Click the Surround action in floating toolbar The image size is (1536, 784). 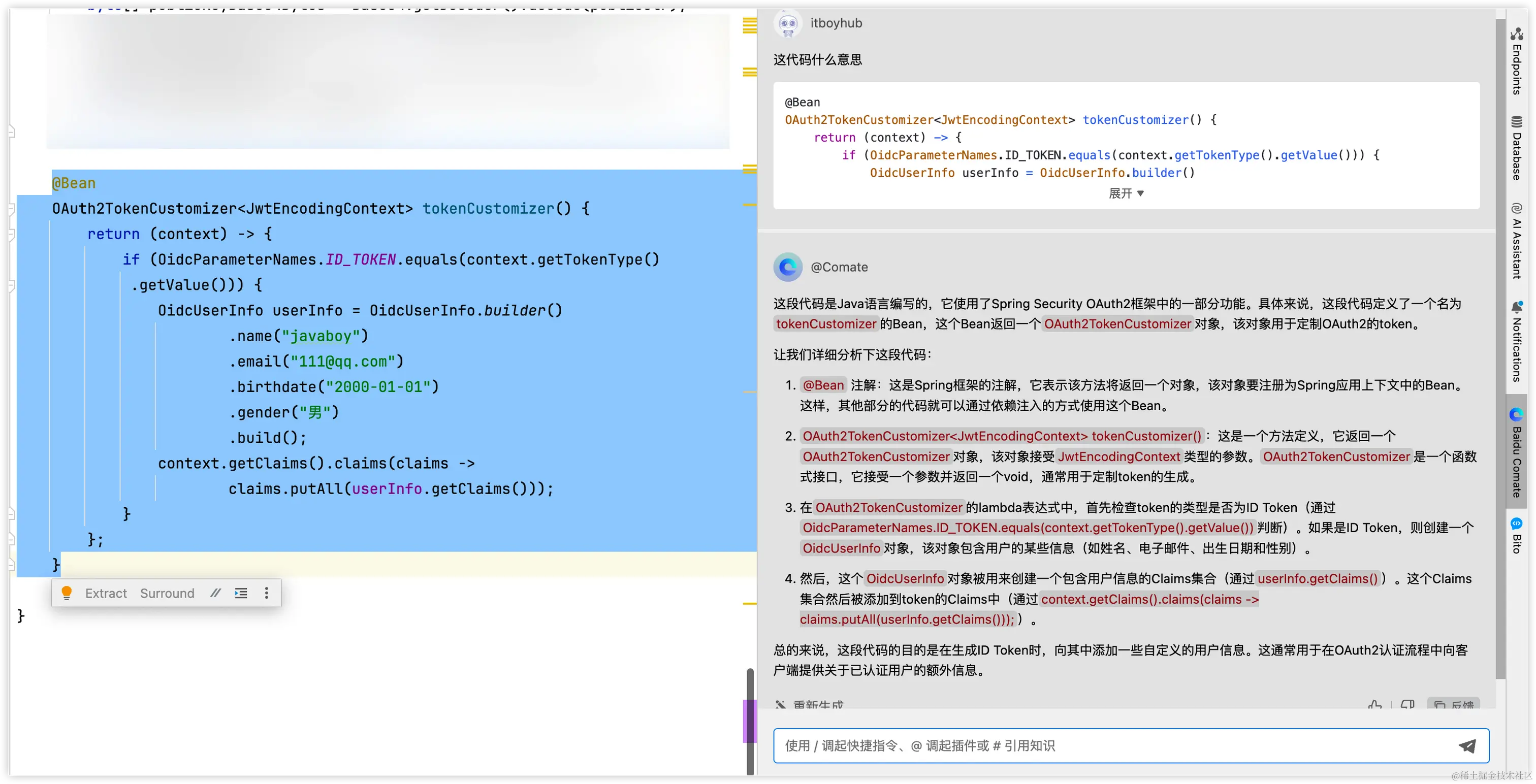point(167,593)
